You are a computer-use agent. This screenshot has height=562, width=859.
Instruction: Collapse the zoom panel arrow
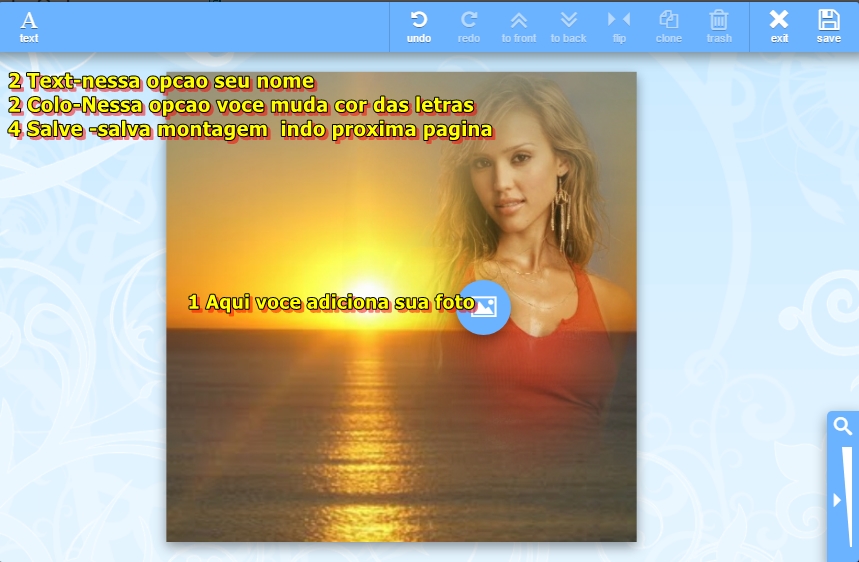click(837, 500)
